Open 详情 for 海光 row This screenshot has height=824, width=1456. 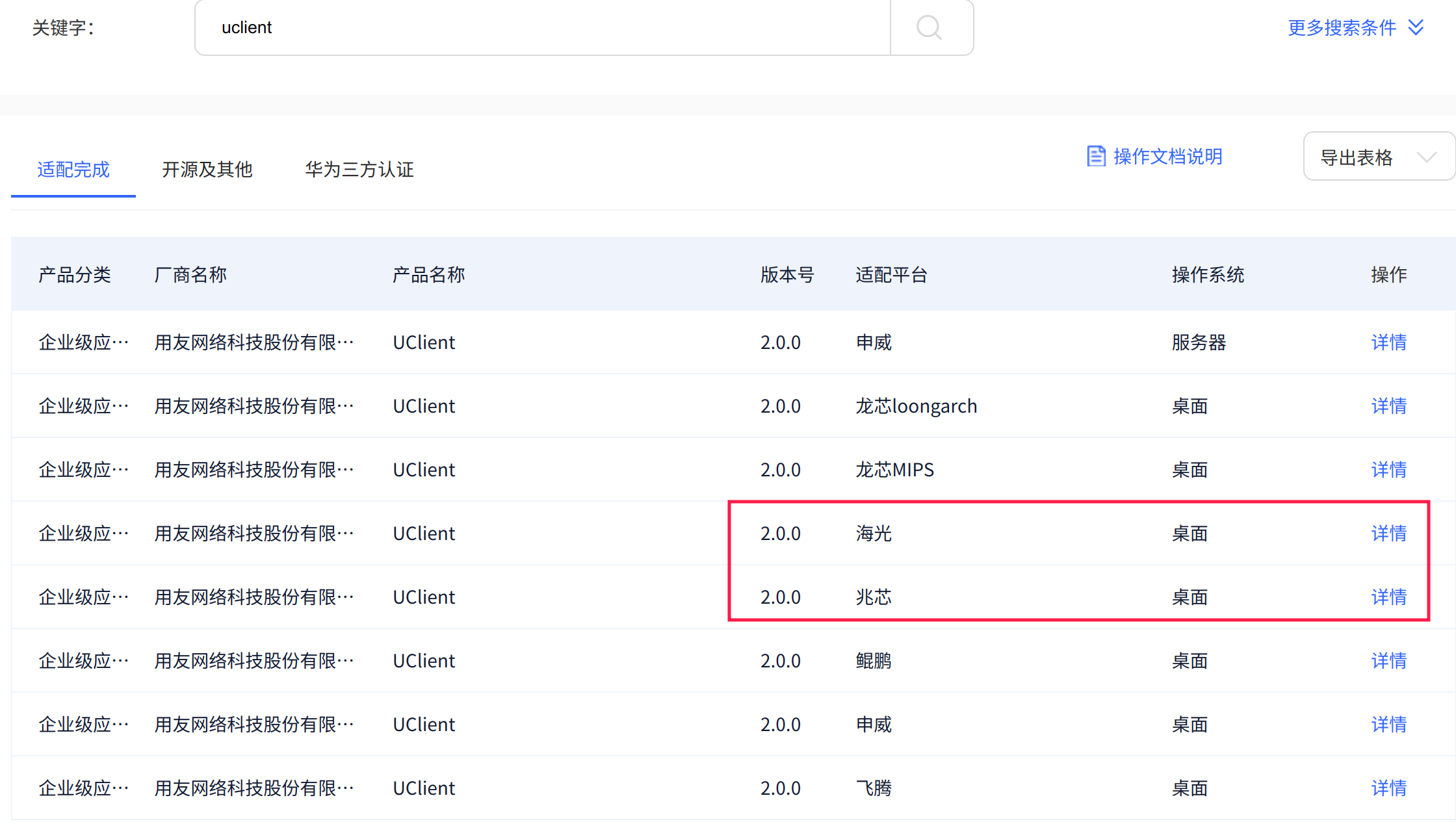pyautogui.click(x=1388, y=534)
